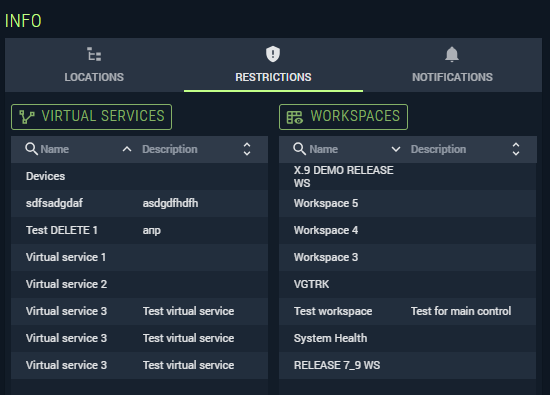Switch to the Notifications tab
550x395 pixels.
pos(452,65)
